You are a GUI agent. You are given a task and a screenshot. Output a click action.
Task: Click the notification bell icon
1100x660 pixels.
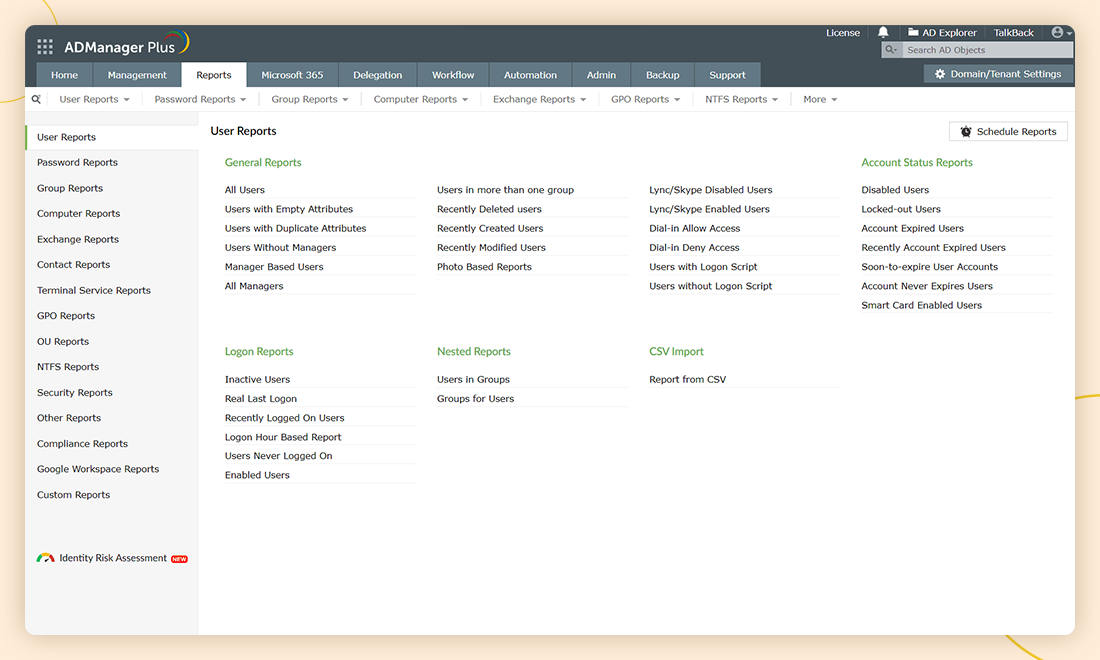point(883,33)
